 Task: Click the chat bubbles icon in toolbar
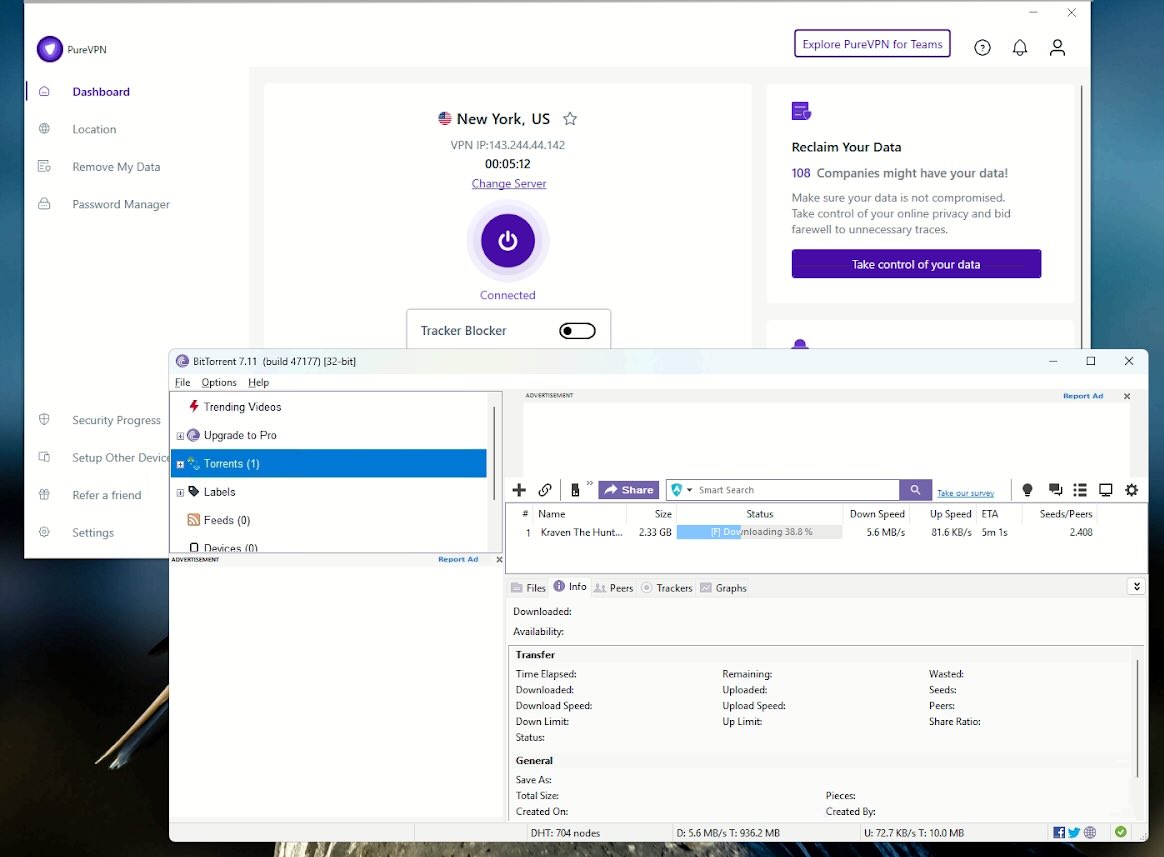pyautogui.click(x=1055, y=490)
